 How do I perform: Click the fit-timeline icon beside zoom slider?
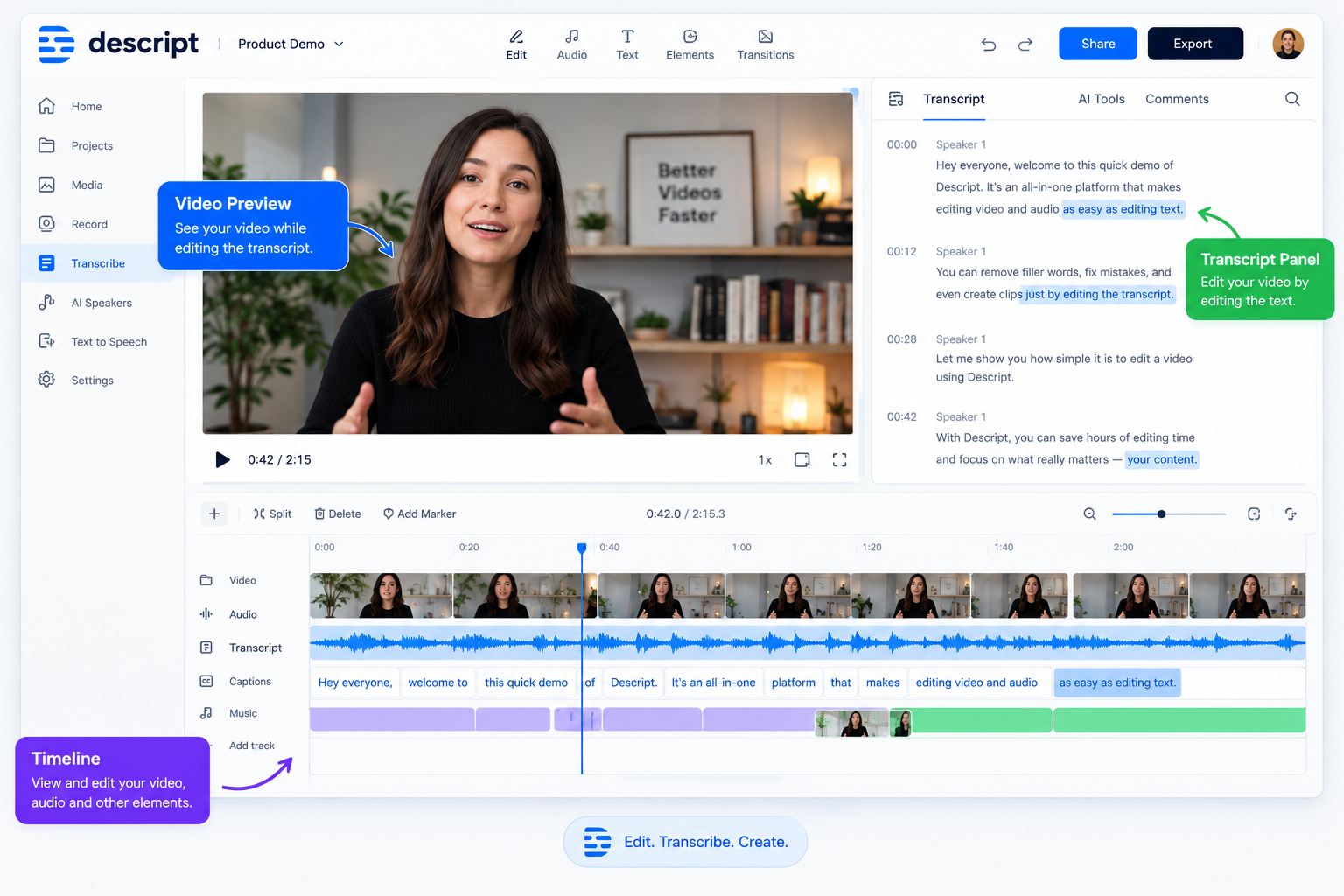pyautogui.click(x=1254, y=514)
